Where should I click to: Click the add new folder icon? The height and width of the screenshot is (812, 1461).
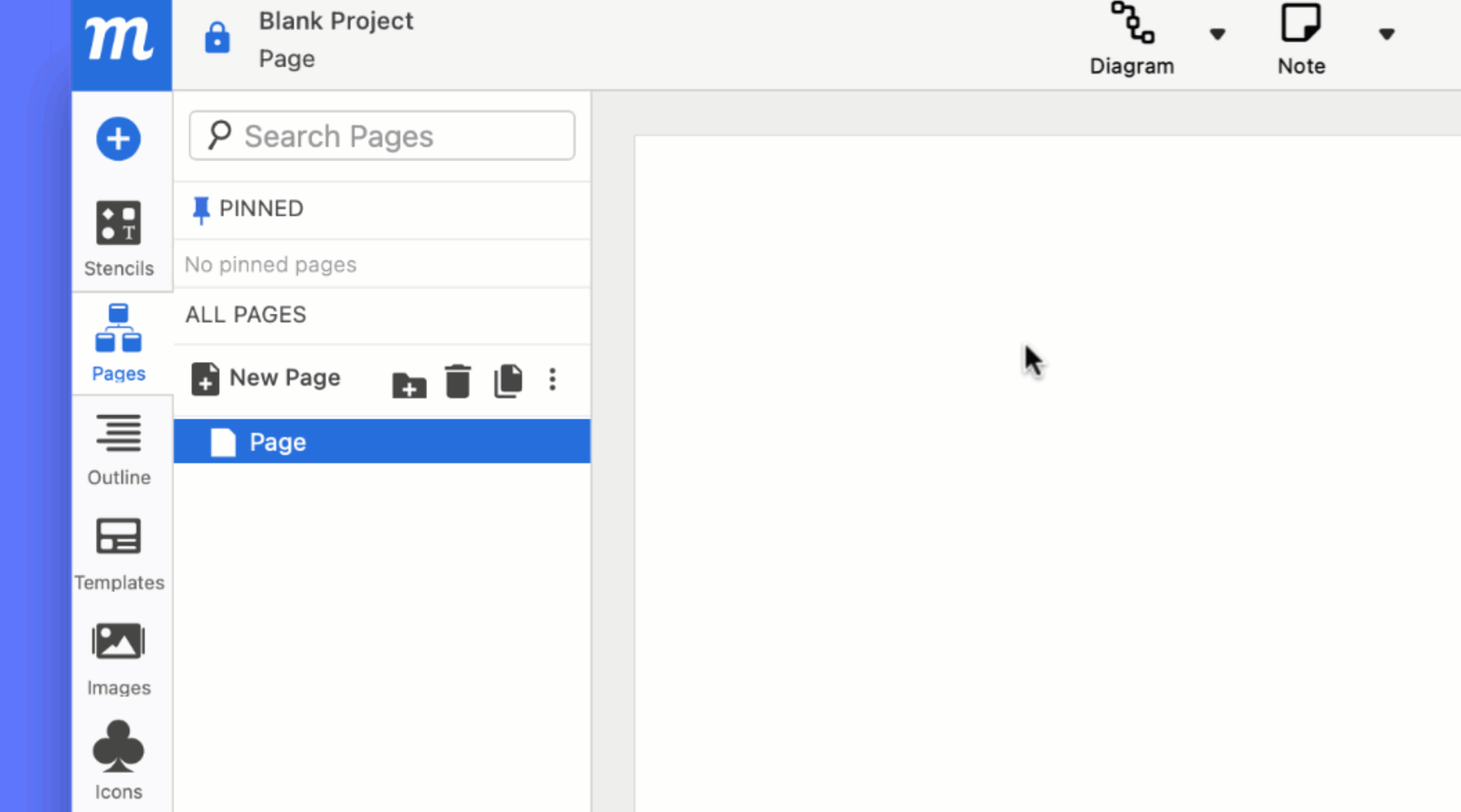coord(409,384)
